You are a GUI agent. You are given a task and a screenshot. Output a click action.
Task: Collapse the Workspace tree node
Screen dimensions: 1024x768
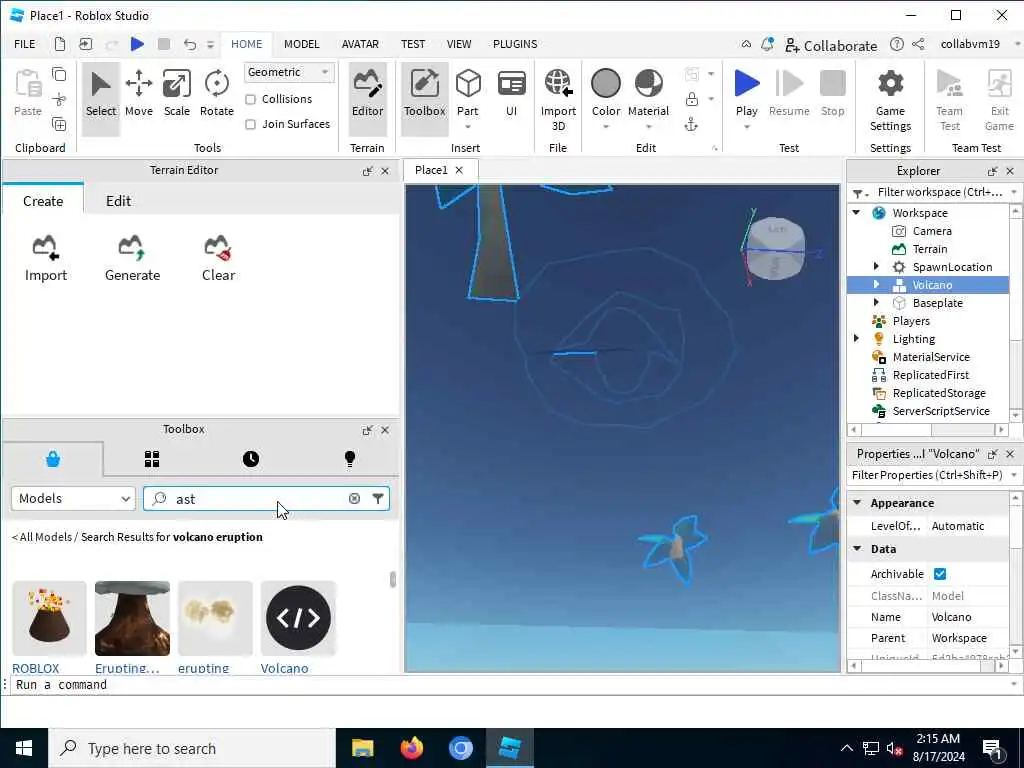coord(856,212)
